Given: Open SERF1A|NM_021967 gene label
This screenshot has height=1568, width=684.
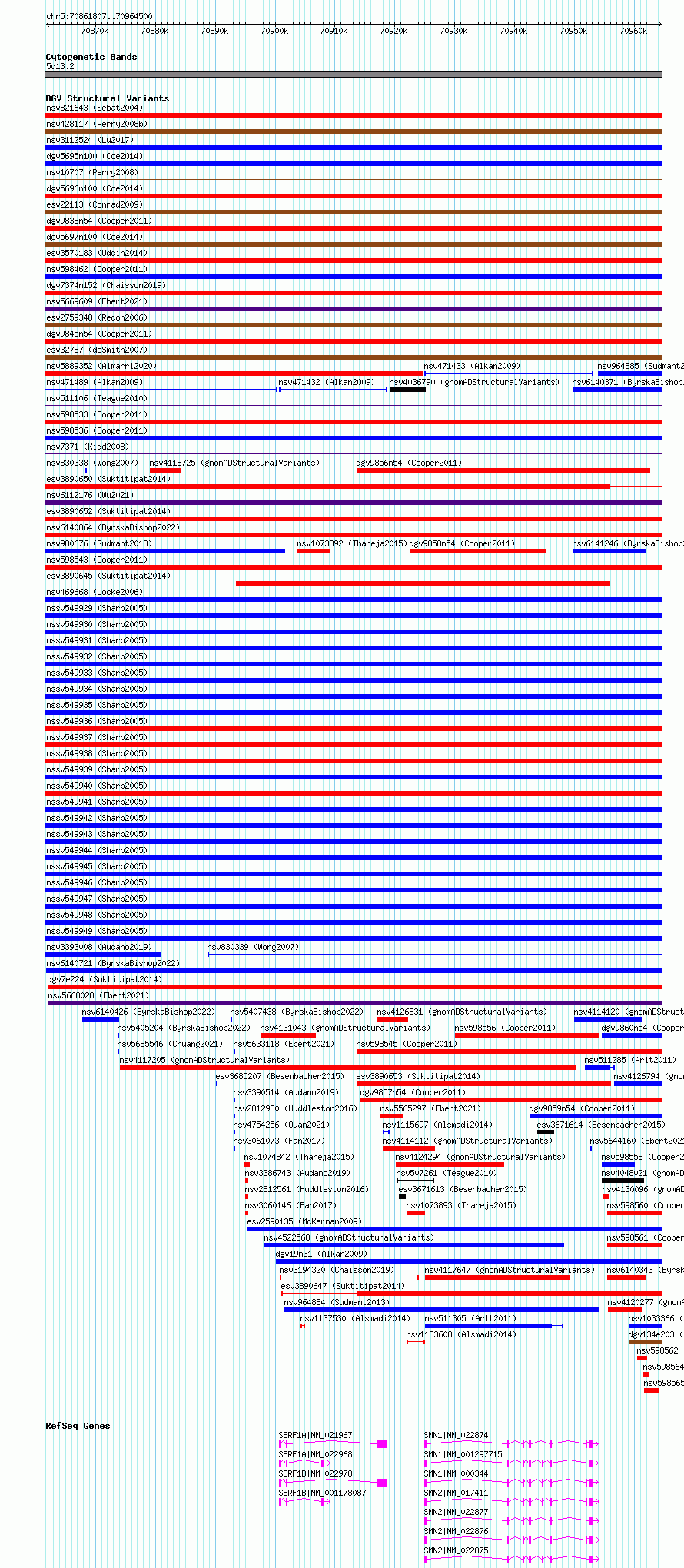Looking at the screenshot, I should click(x=316, y=1435).
